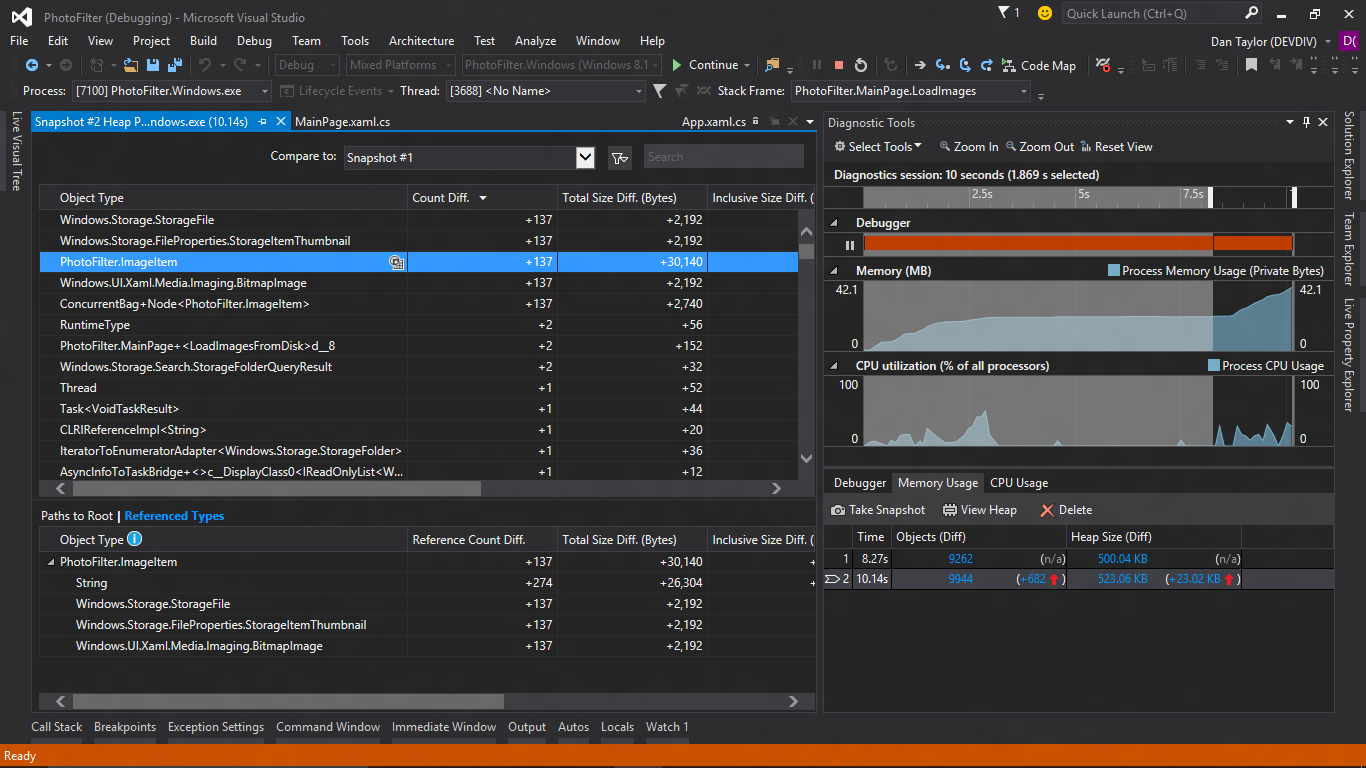Click the Restart debugging icon

tap(861, 65)
